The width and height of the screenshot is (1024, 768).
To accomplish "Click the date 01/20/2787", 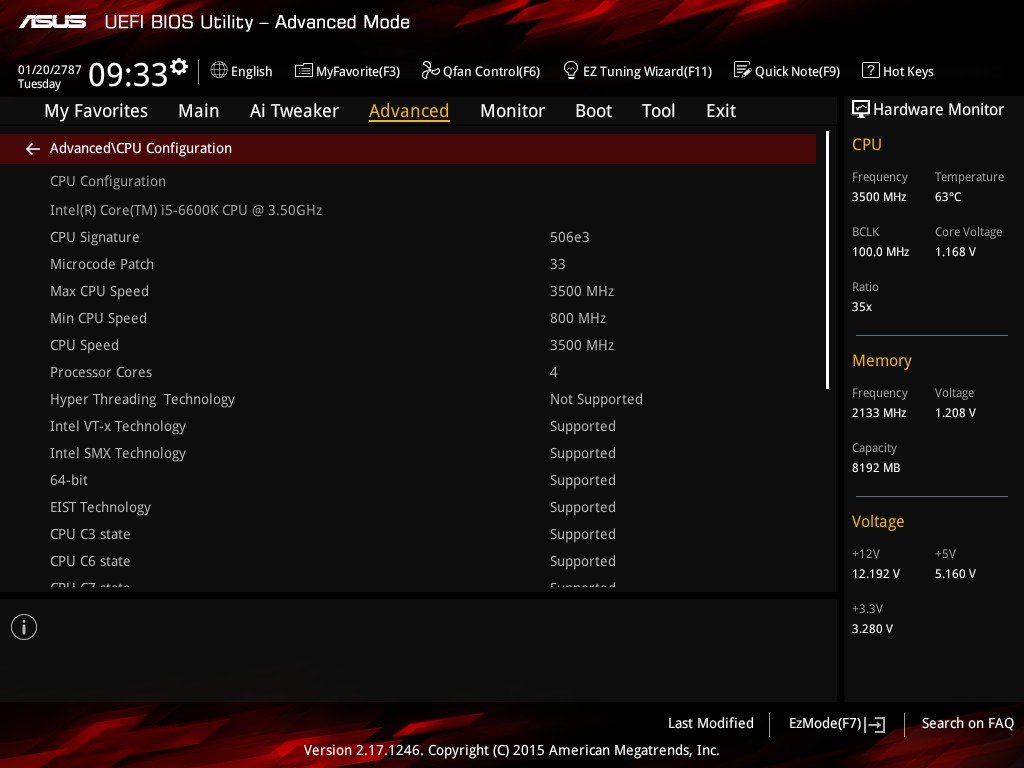I will pos(50,70).
